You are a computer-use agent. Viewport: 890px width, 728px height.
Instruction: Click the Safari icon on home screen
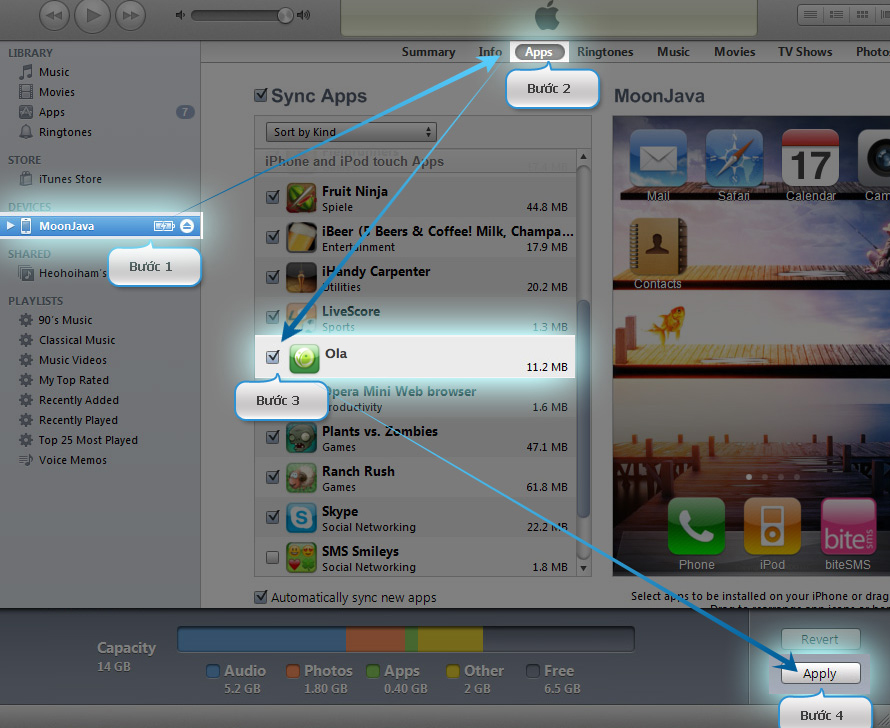coord(734,159)
